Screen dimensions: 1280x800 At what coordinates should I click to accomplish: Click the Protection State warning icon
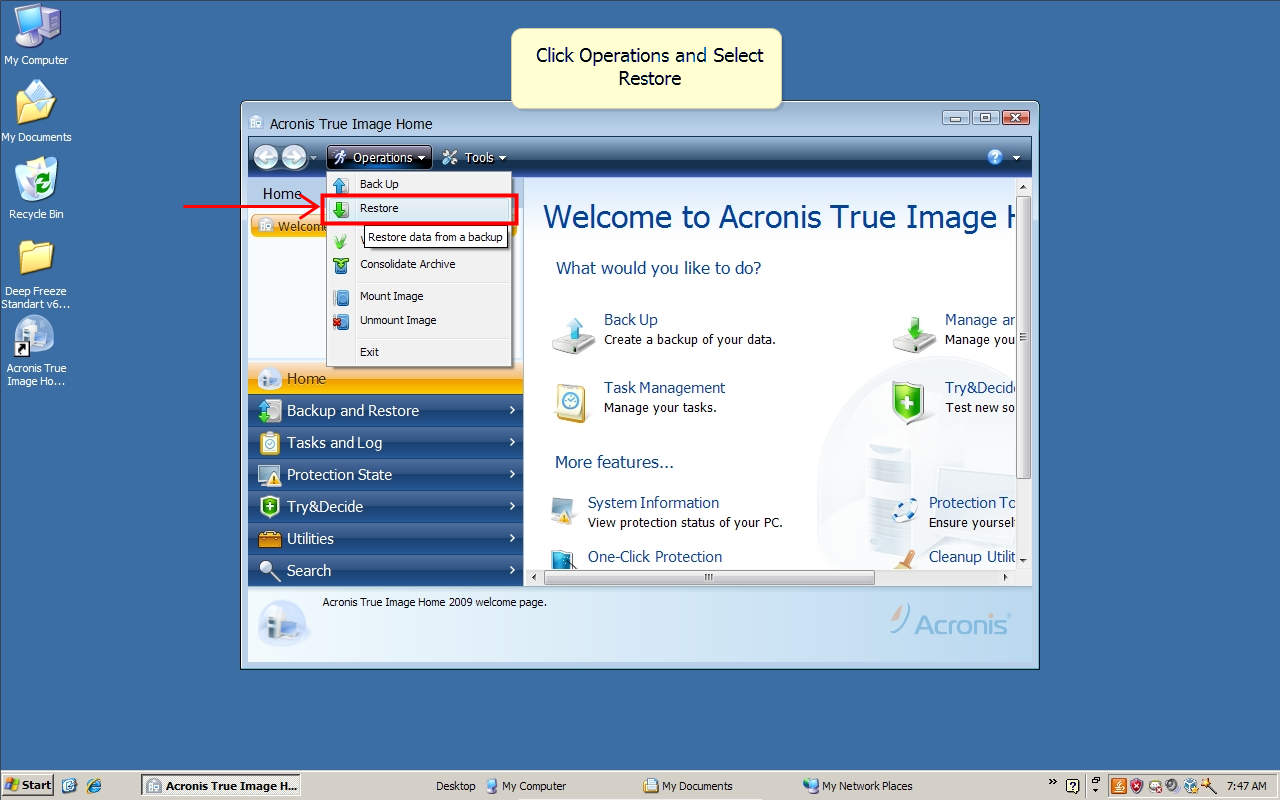[x=270, y=474]
